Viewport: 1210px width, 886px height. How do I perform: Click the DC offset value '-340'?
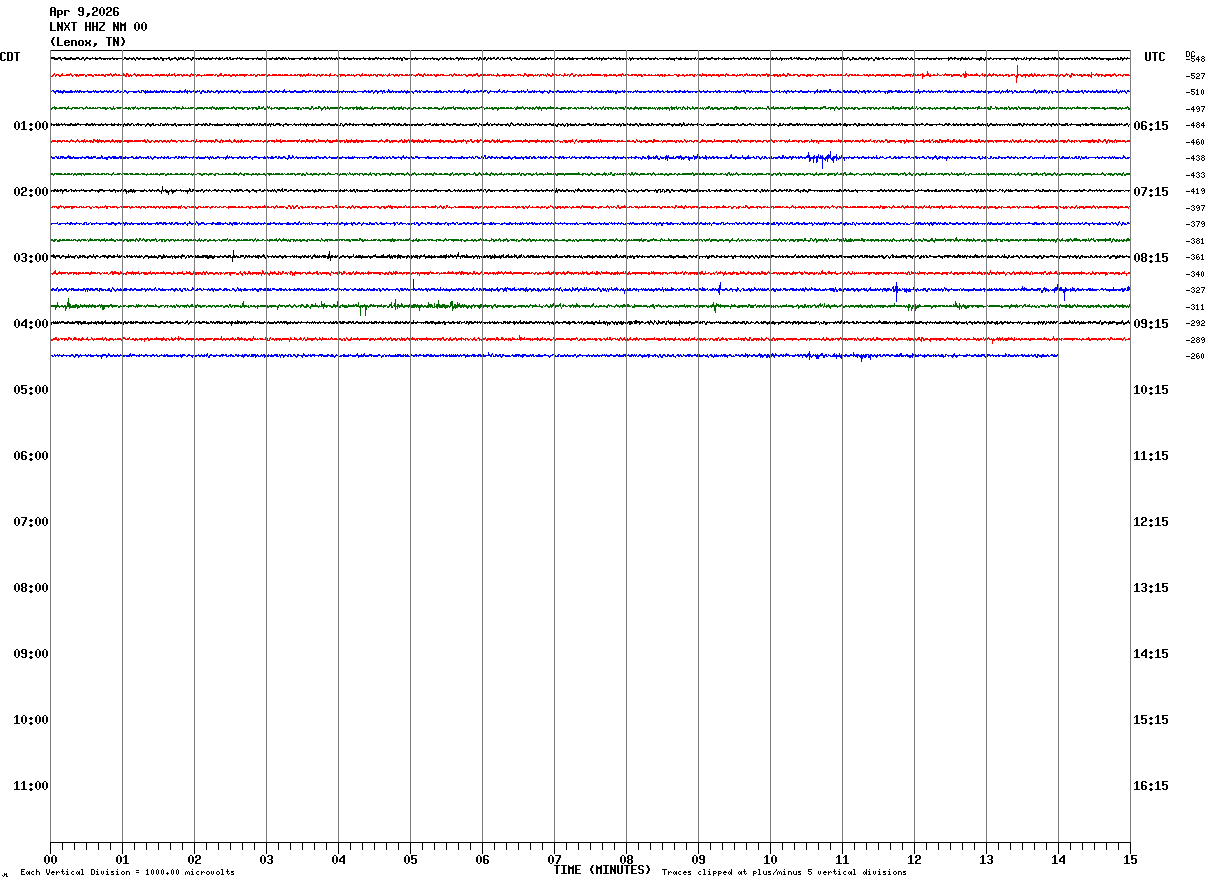coord(1195,274)
